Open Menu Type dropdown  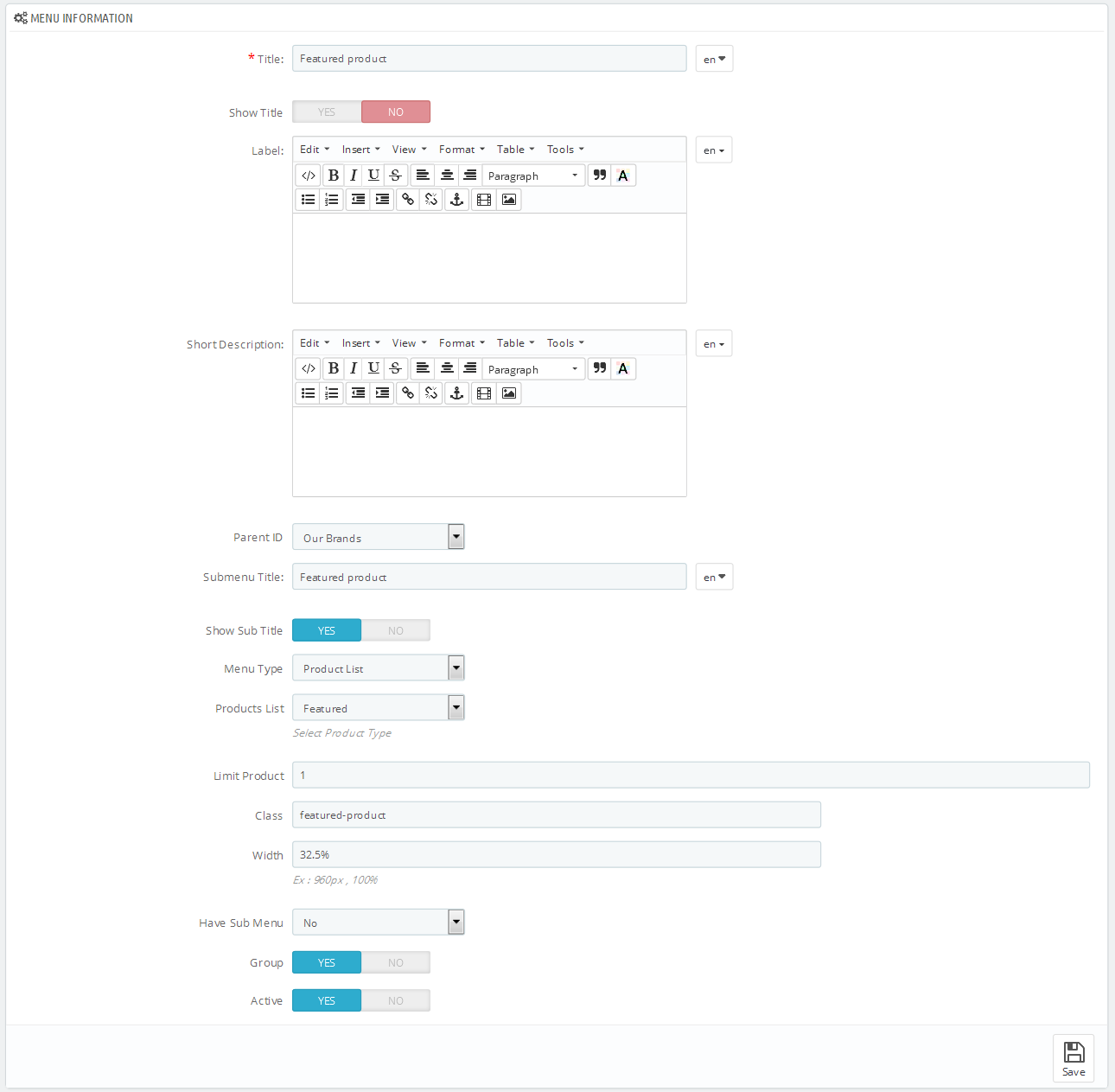(379, 668)
